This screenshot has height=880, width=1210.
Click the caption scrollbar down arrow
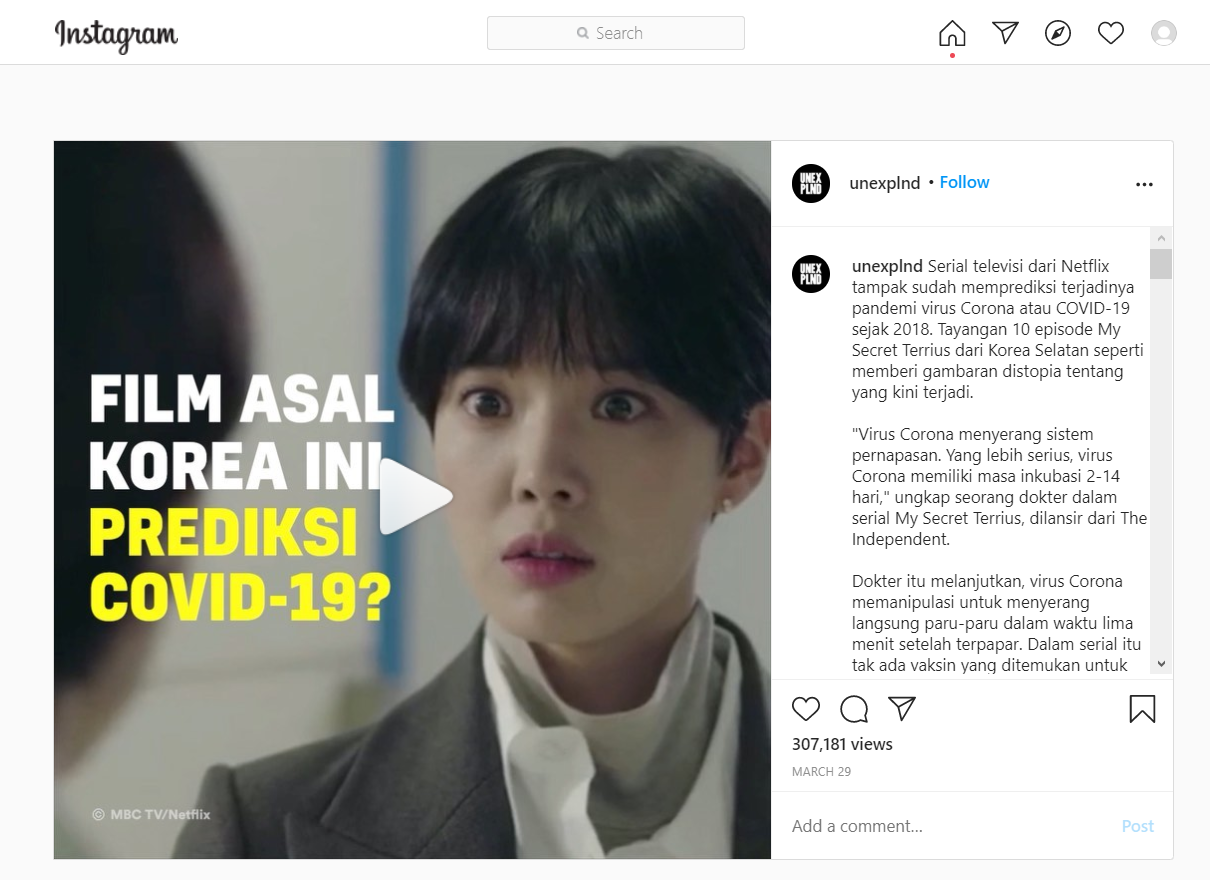(1161, 663)
